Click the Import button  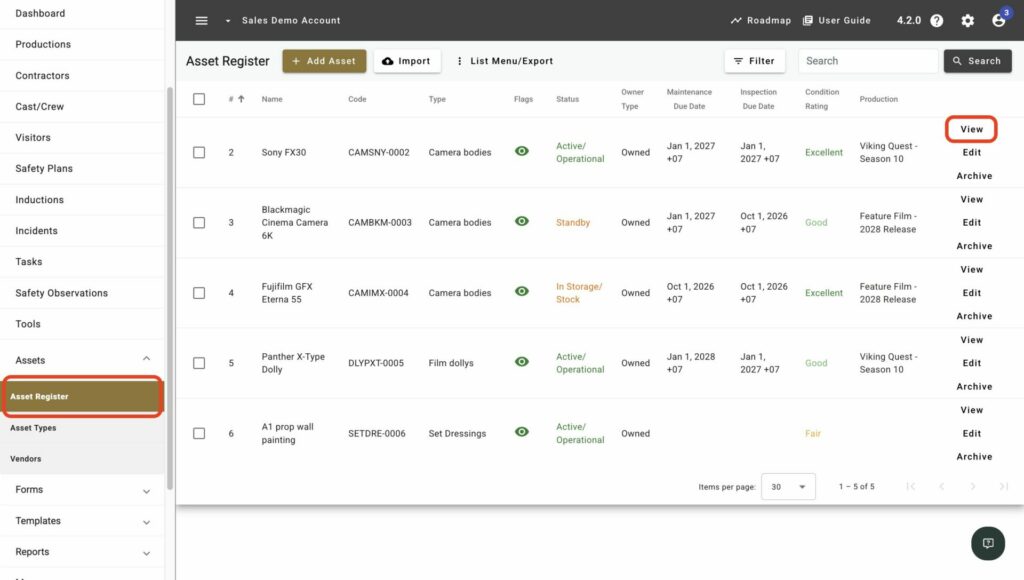pyautogui.click(x=407, y=61)
